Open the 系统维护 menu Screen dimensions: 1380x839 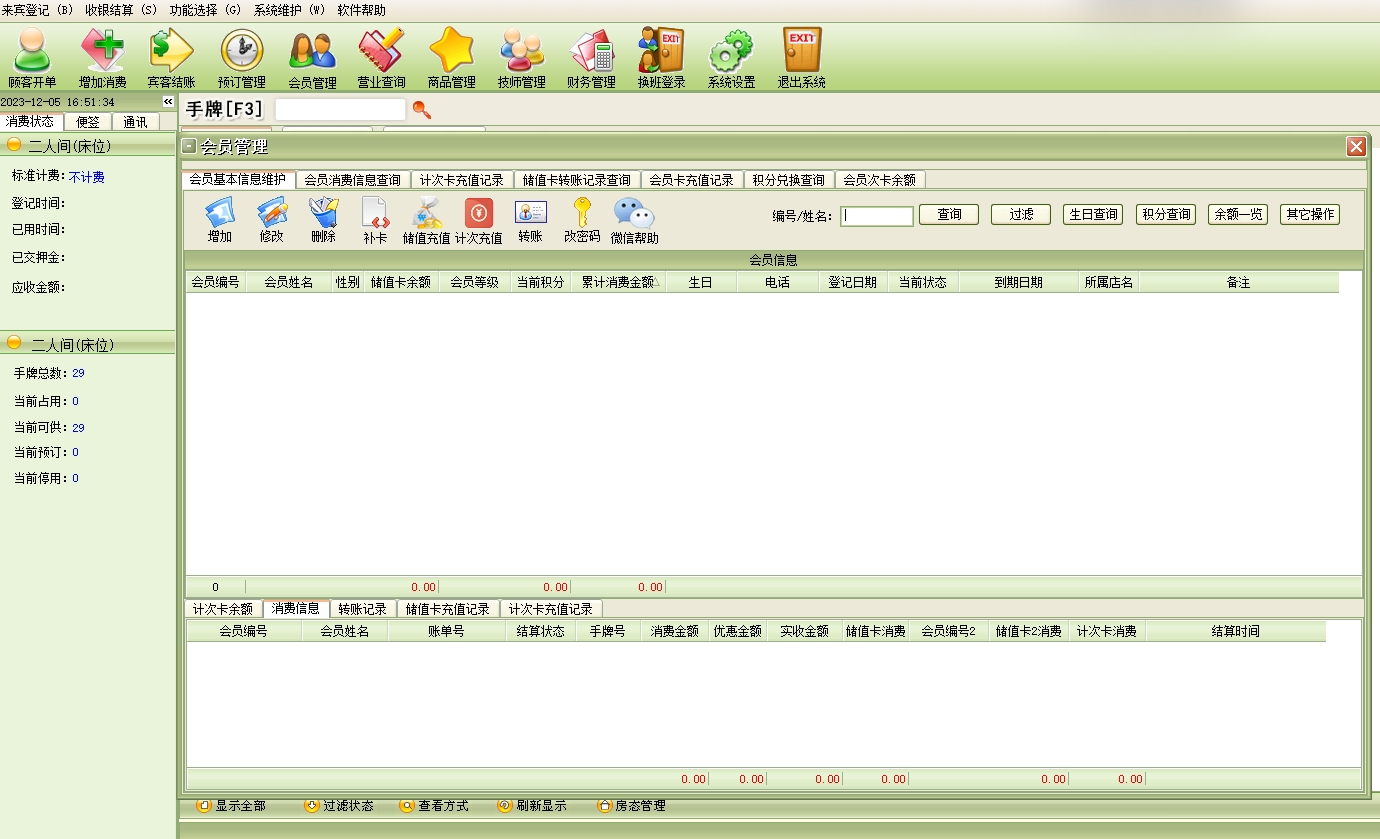coord(289,10)
